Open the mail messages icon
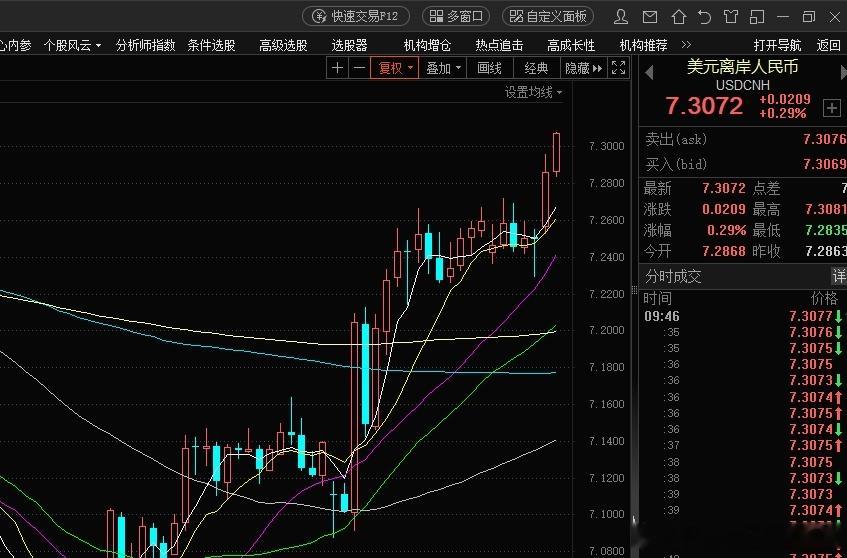847x558 pixels. (650, 17)
